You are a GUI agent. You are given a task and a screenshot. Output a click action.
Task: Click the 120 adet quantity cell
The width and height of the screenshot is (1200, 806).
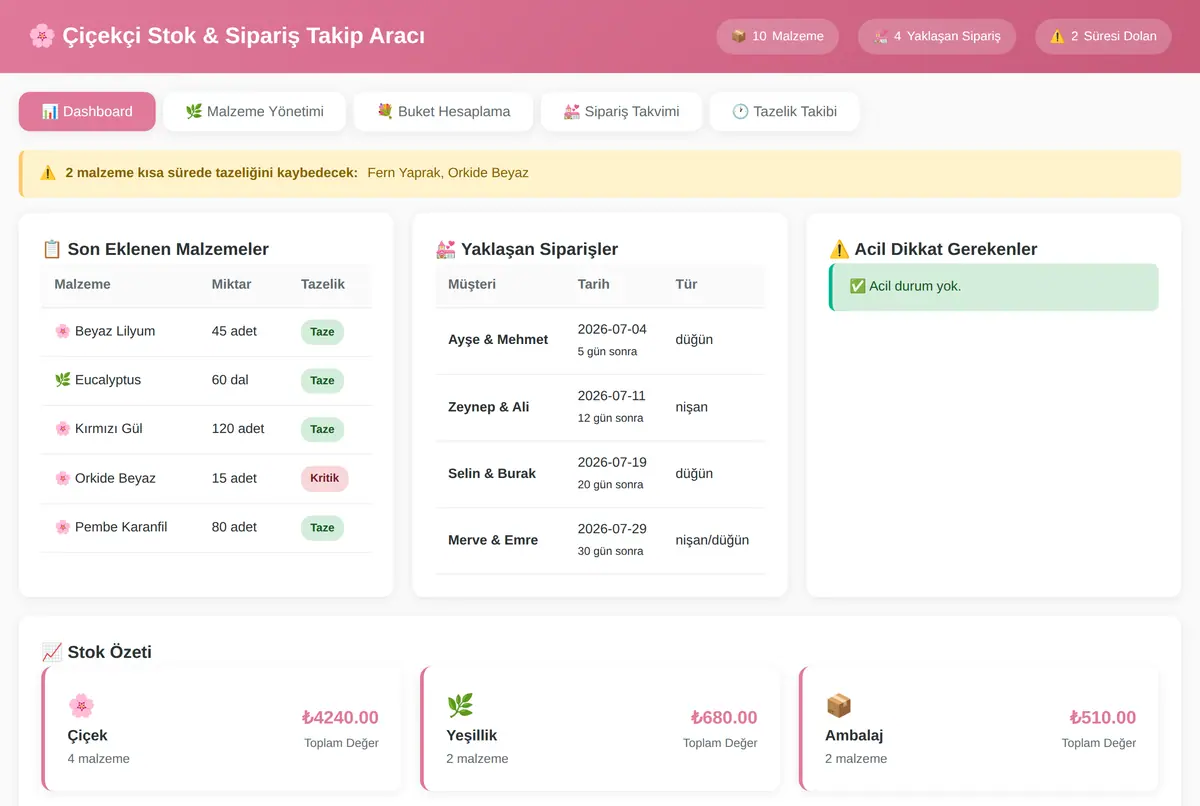click(x=238, y=429)
